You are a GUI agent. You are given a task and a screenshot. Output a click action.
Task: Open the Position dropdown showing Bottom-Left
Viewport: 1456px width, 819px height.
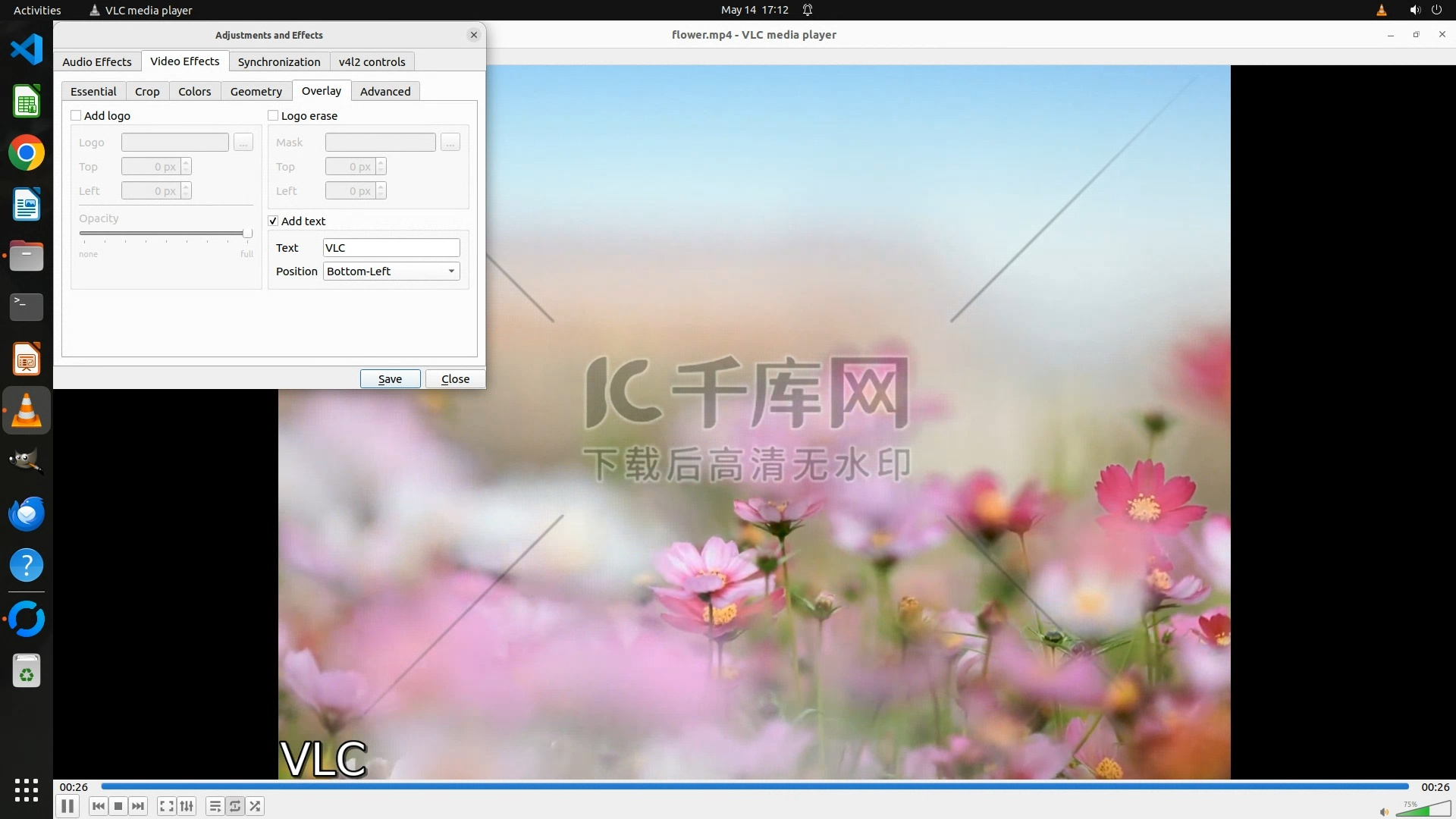click(x=391, y=271)
